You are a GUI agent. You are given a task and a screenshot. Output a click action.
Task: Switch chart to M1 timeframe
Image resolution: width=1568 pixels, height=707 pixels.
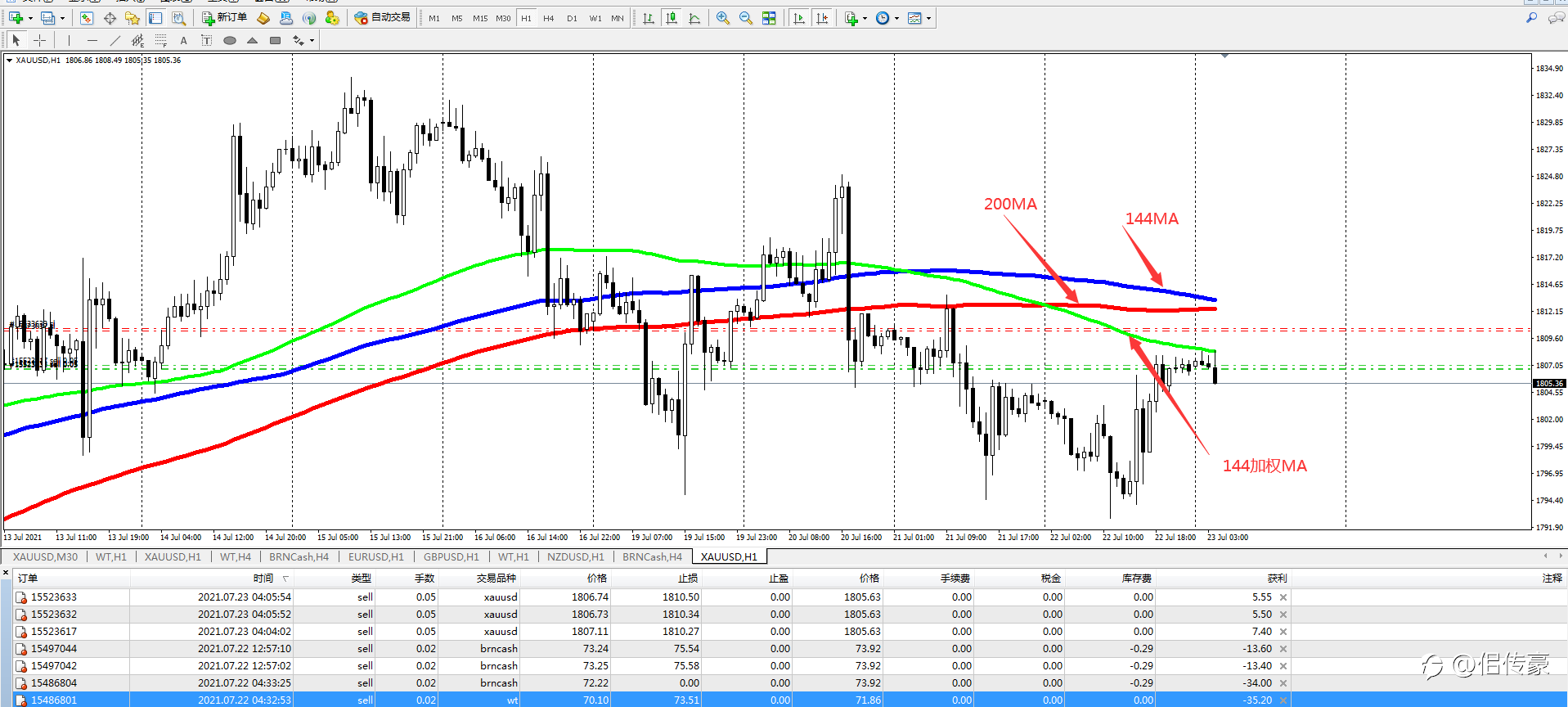tap(434, 18)
